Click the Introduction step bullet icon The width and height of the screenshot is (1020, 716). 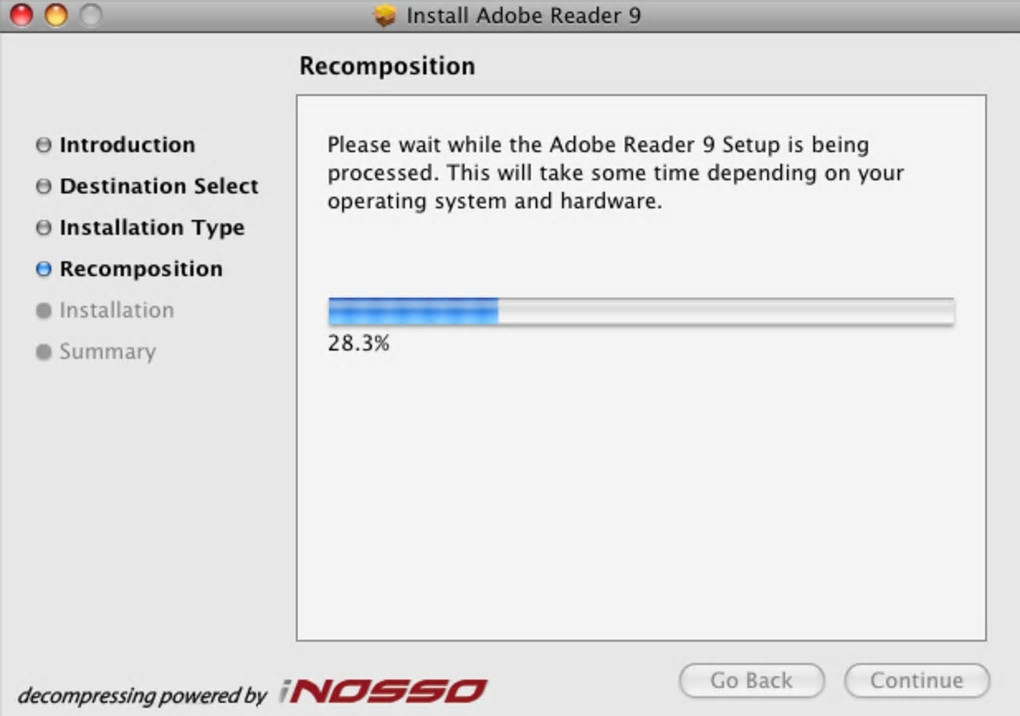[x=43, y=145]
